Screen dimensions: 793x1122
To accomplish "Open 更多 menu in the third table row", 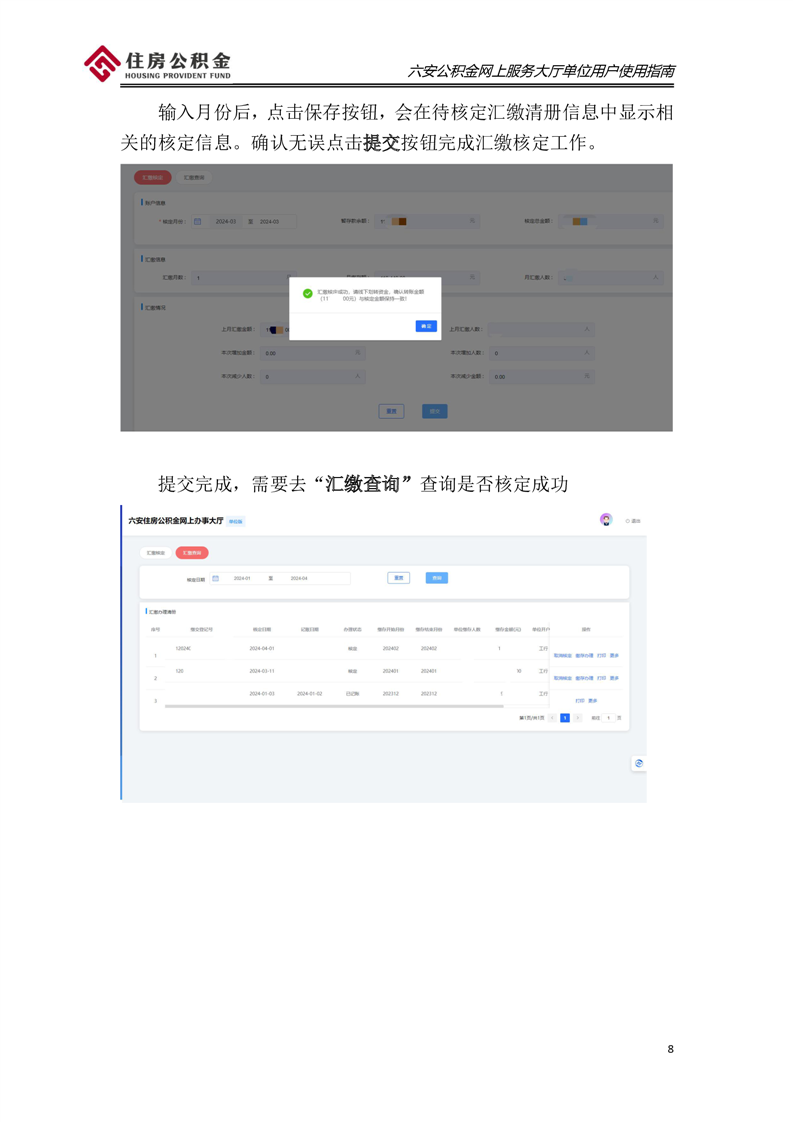I will 592,701.
